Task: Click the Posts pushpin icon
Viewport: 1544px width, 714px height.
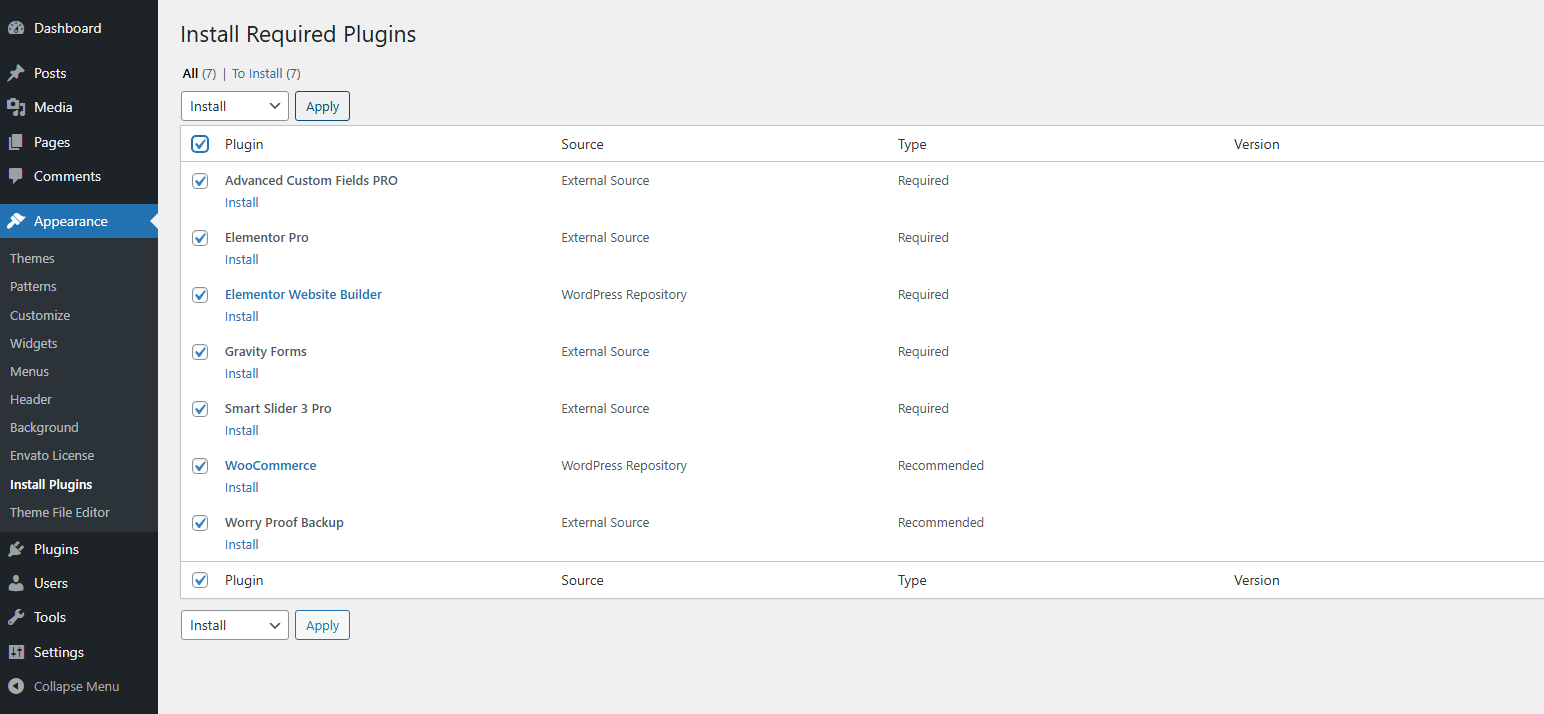Action: 16,73
